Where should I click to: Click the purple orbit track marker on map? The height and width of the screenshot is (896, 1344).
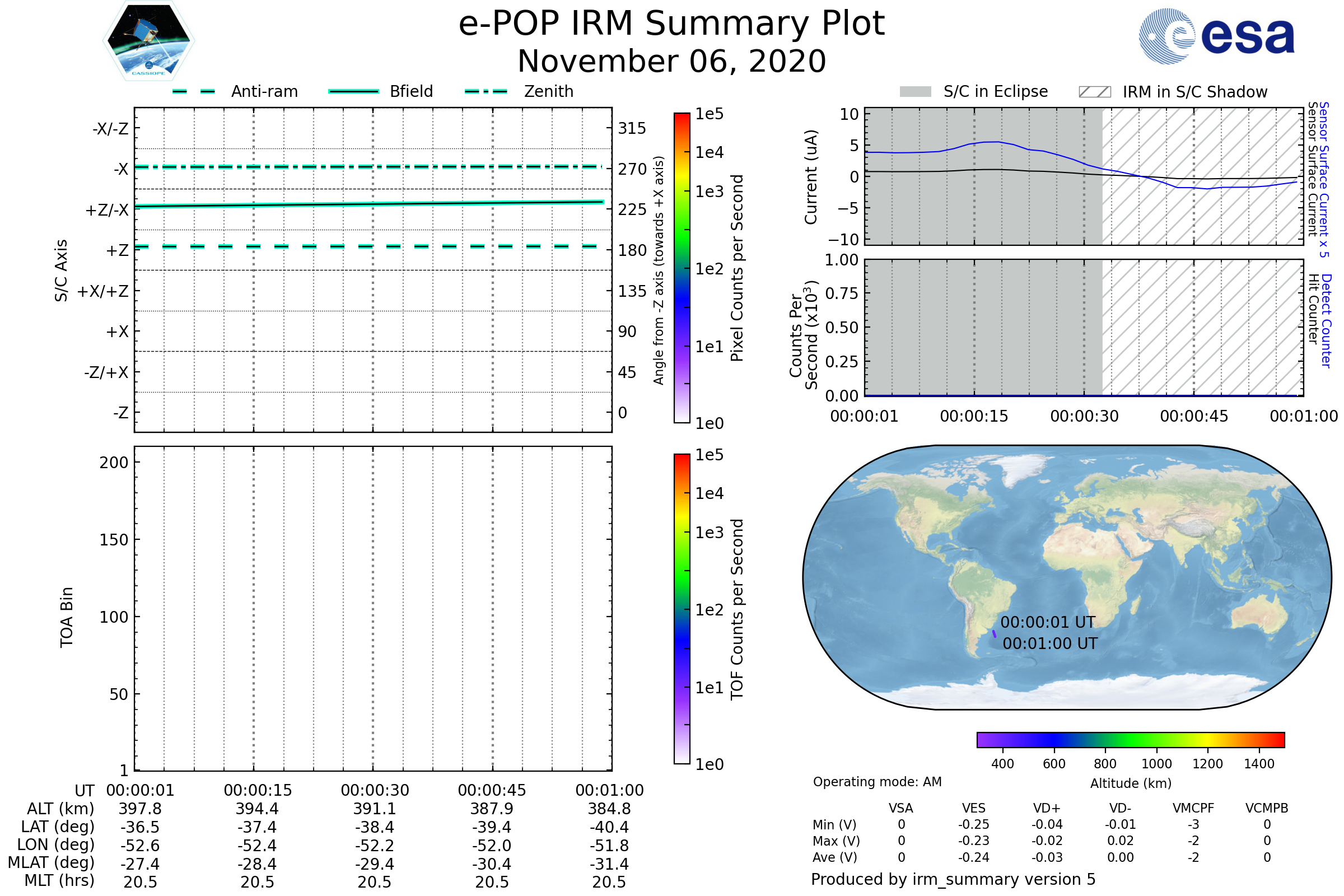995,634
